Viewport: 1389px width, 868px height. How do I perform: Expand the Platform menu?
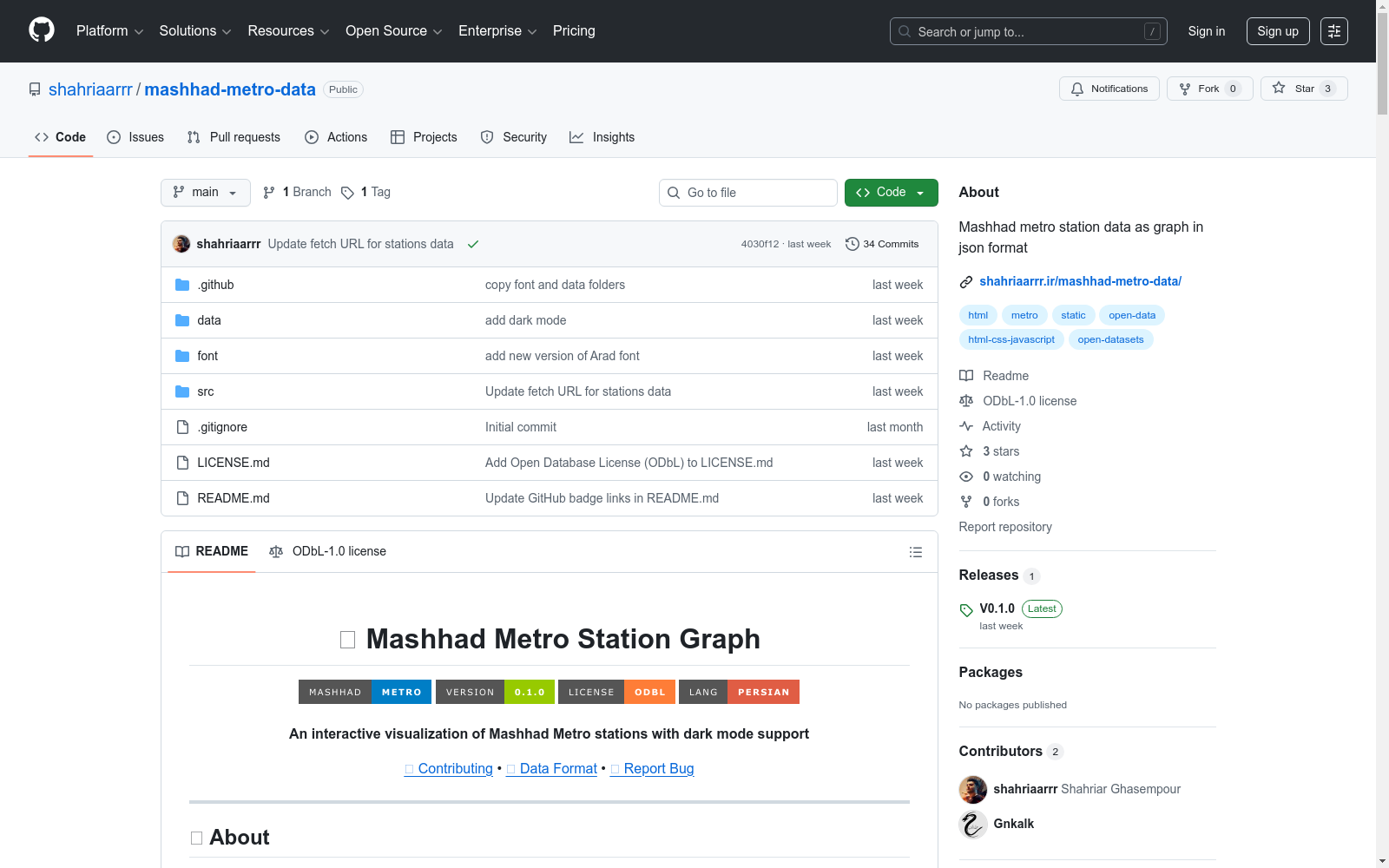pyautogui.click(x=110, y=31)
